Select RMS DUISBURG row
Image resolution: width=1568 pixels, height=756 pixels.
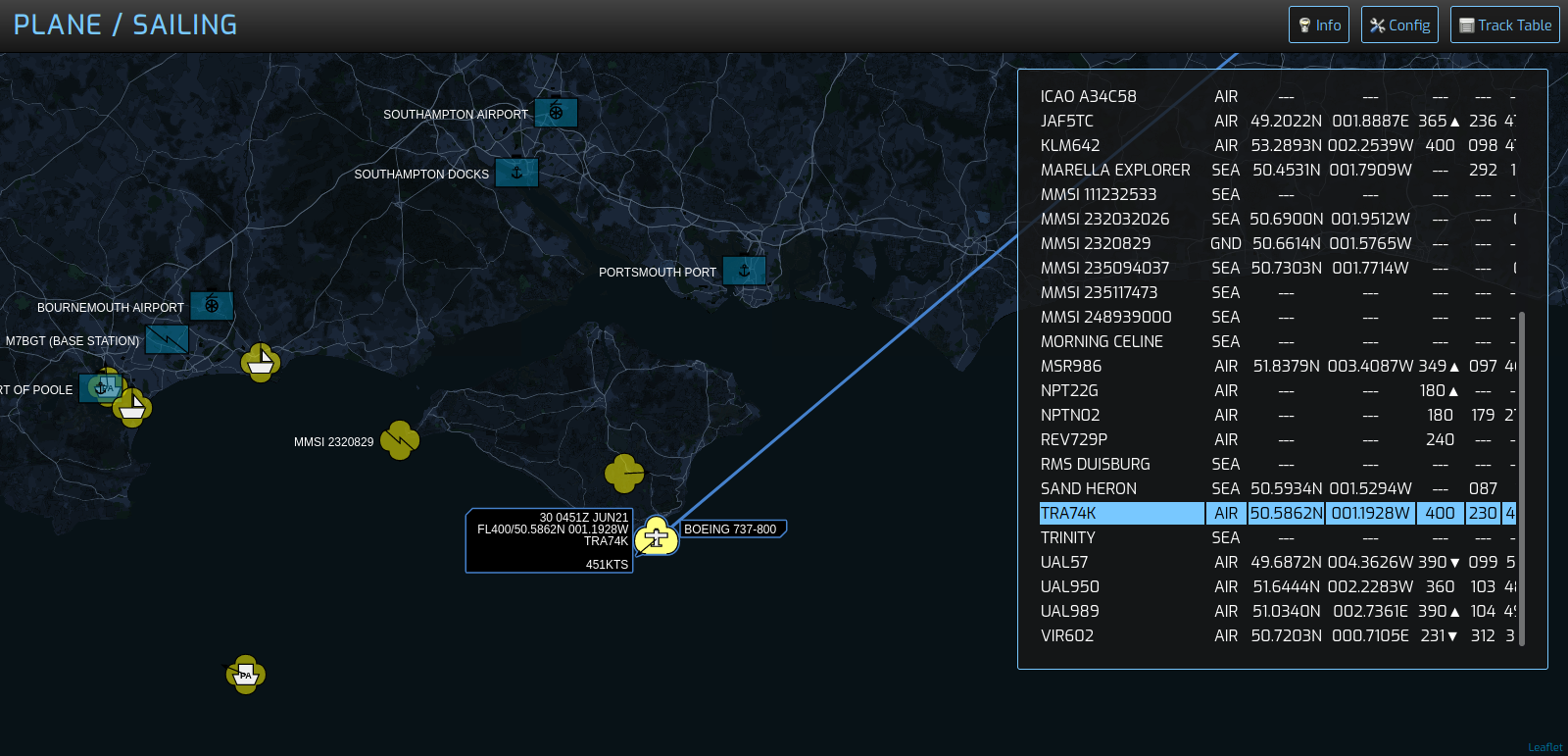click(x=1278, y=464)
